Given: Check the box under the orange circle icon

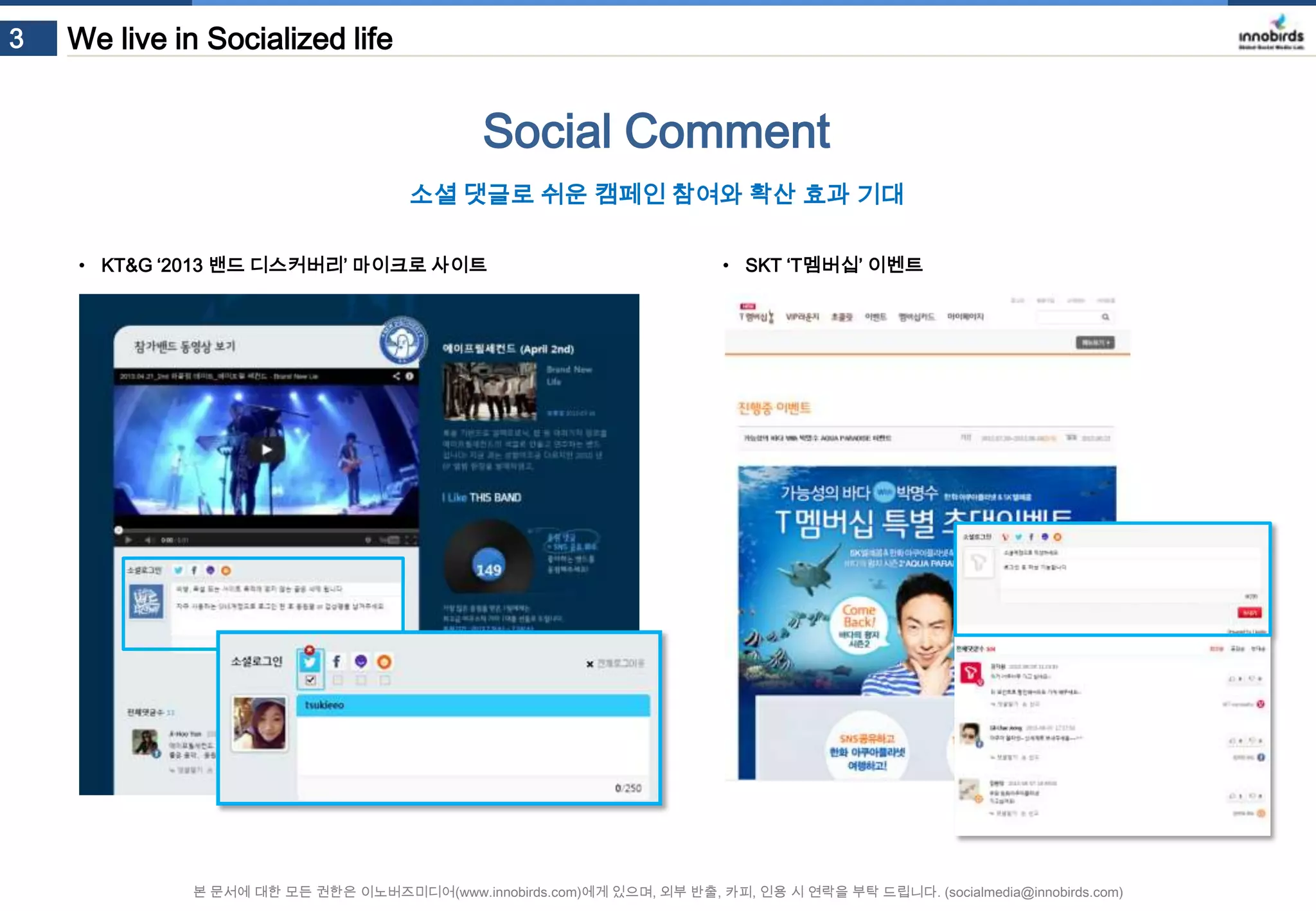Looking at the screenshot, I should 384,680.
